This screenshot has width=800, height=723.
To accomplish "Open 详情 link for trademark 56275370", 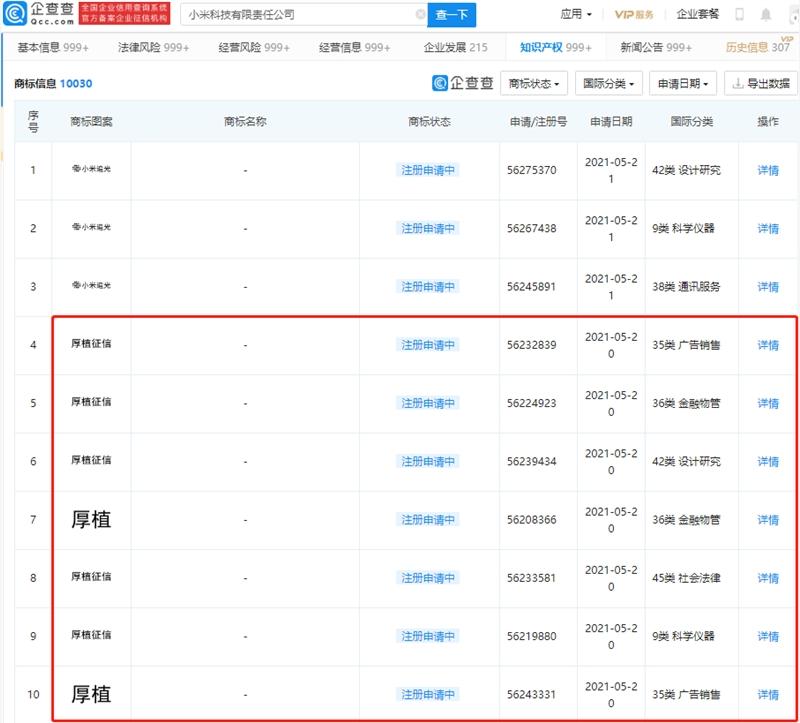I will click(x=767, y=170).
